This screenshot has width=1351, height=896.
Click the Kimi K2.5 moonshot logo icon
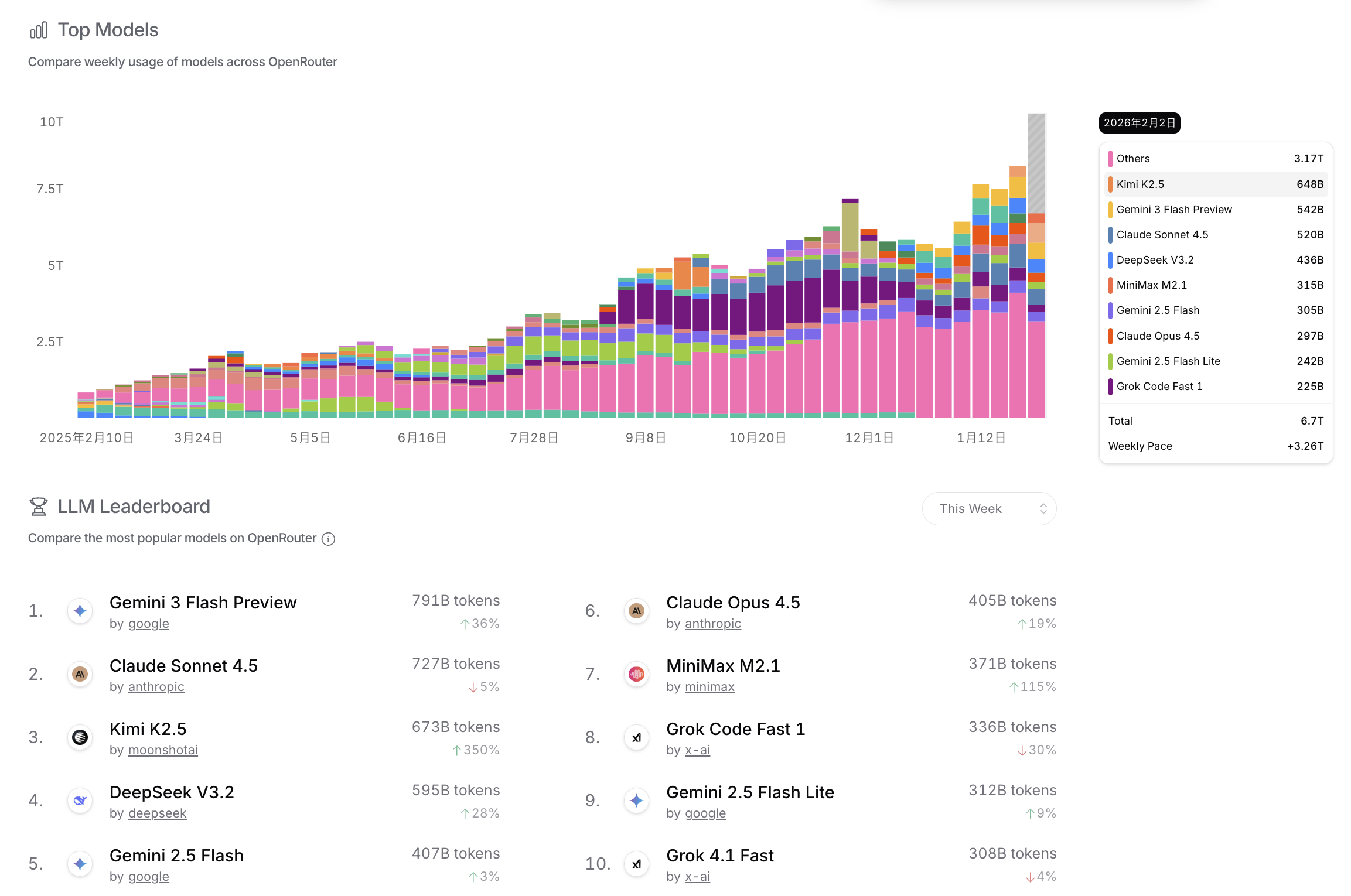coord(80,737)
